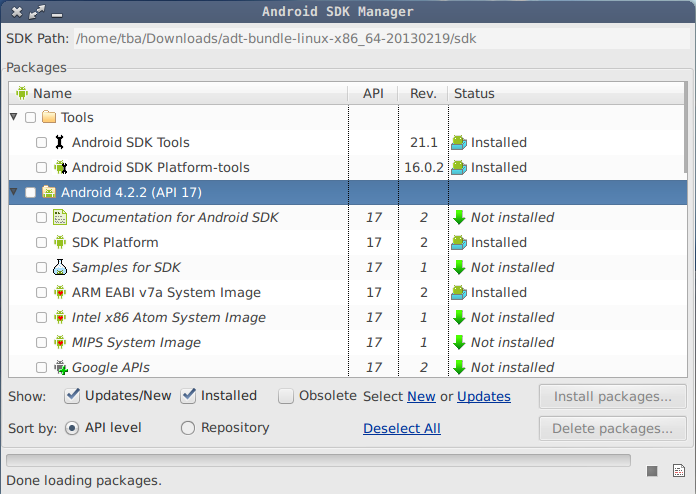Click the Android SDK Platform-tools icon
The width and height of the screenshot is (696, 494).
60,167
